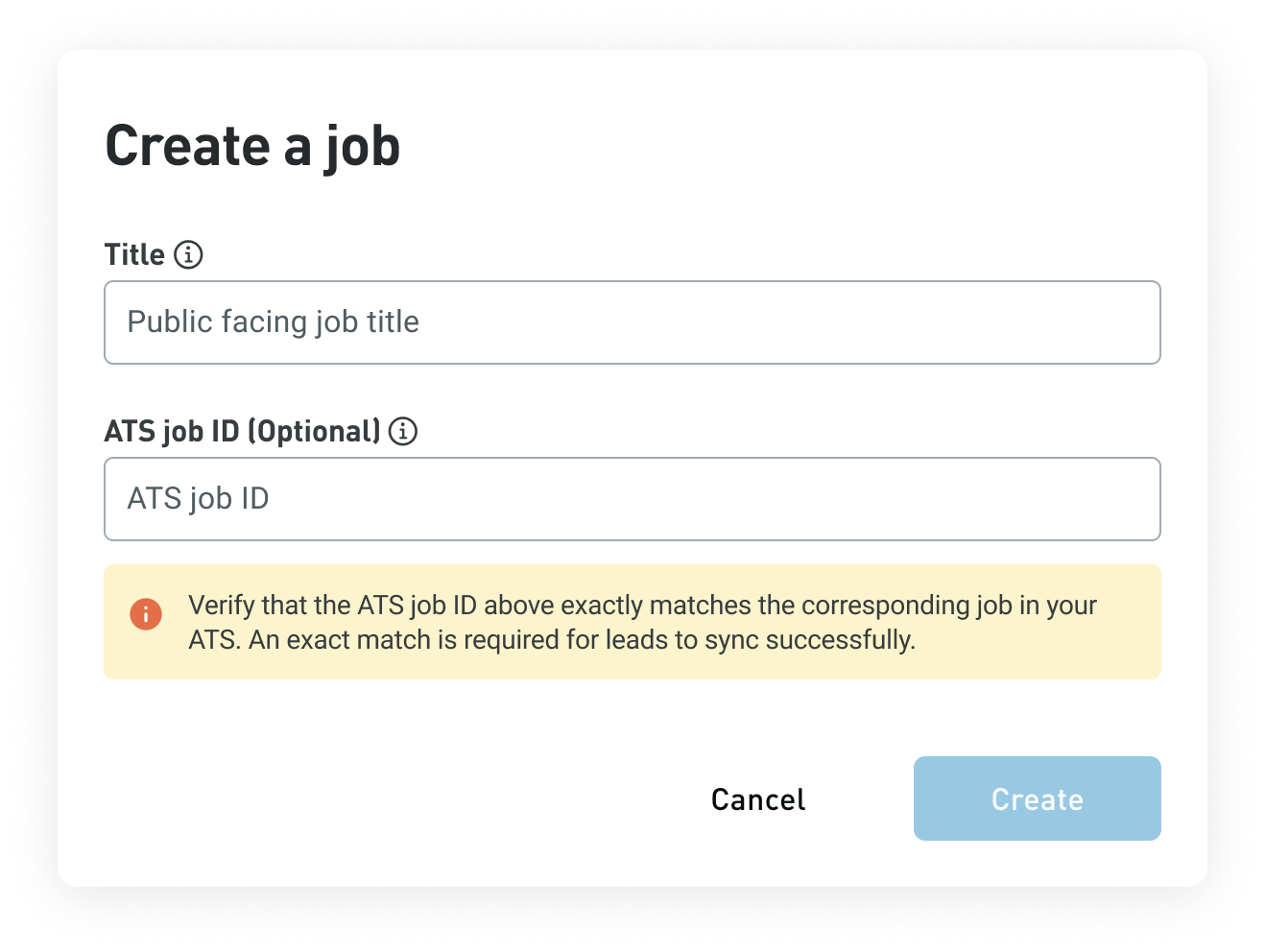Image resolution: width=1265 pixels, height=952 pixels.
Task: Click Cancel to dismiss the dialog
Action: pyautogui.click(x=757, y=798)
